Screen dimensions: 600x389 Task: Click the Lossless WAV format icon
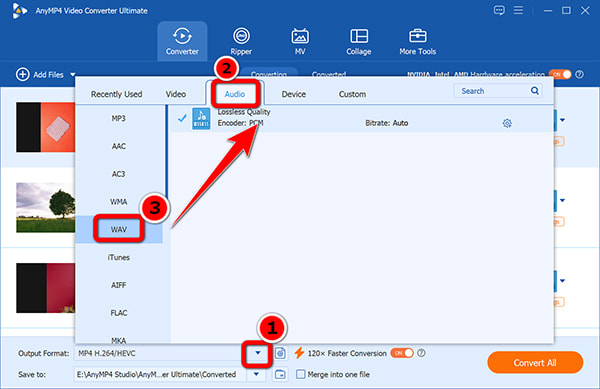point(201,119)
